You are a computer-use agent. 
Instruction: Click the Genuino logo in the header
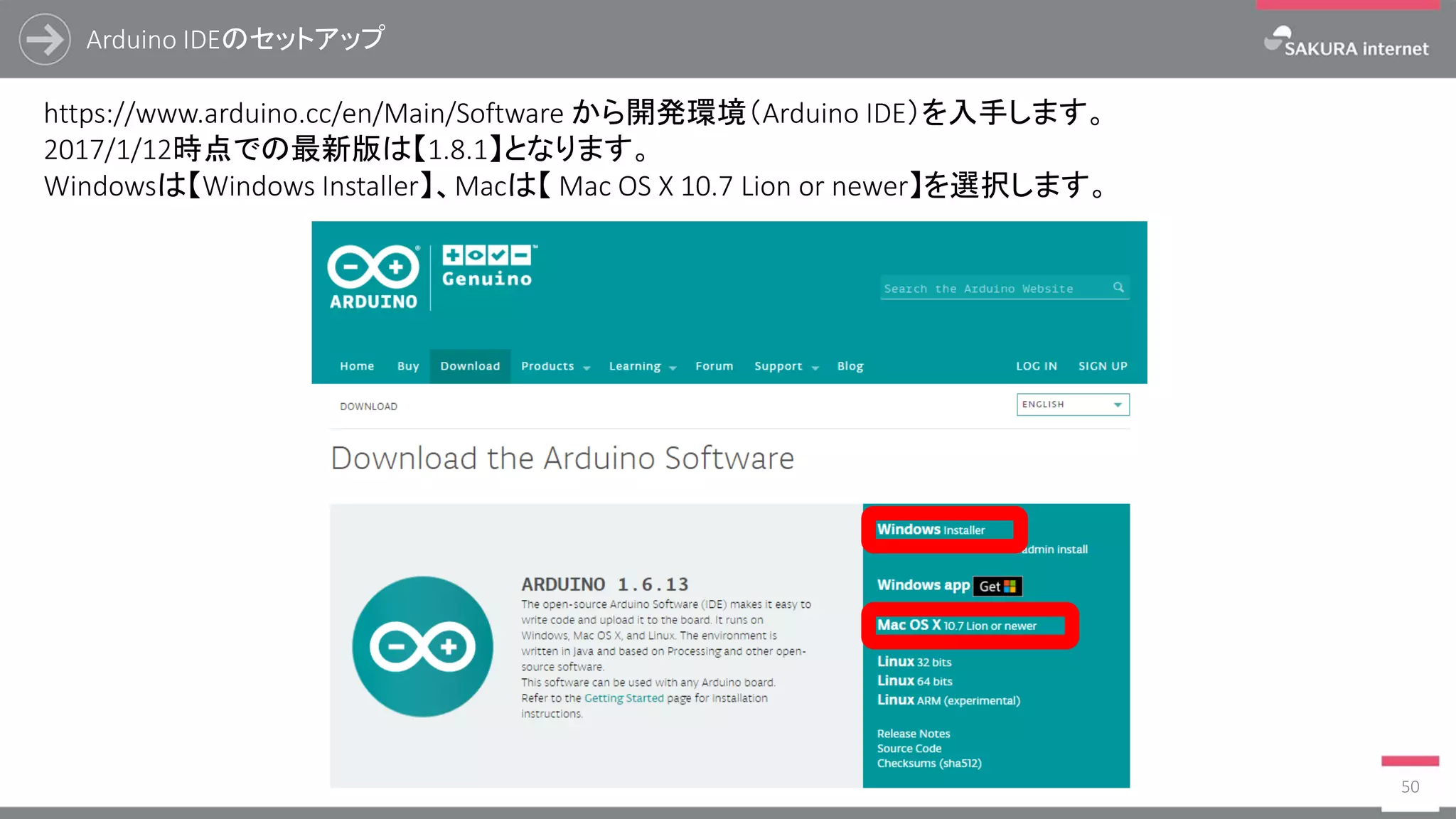(488, 266)
